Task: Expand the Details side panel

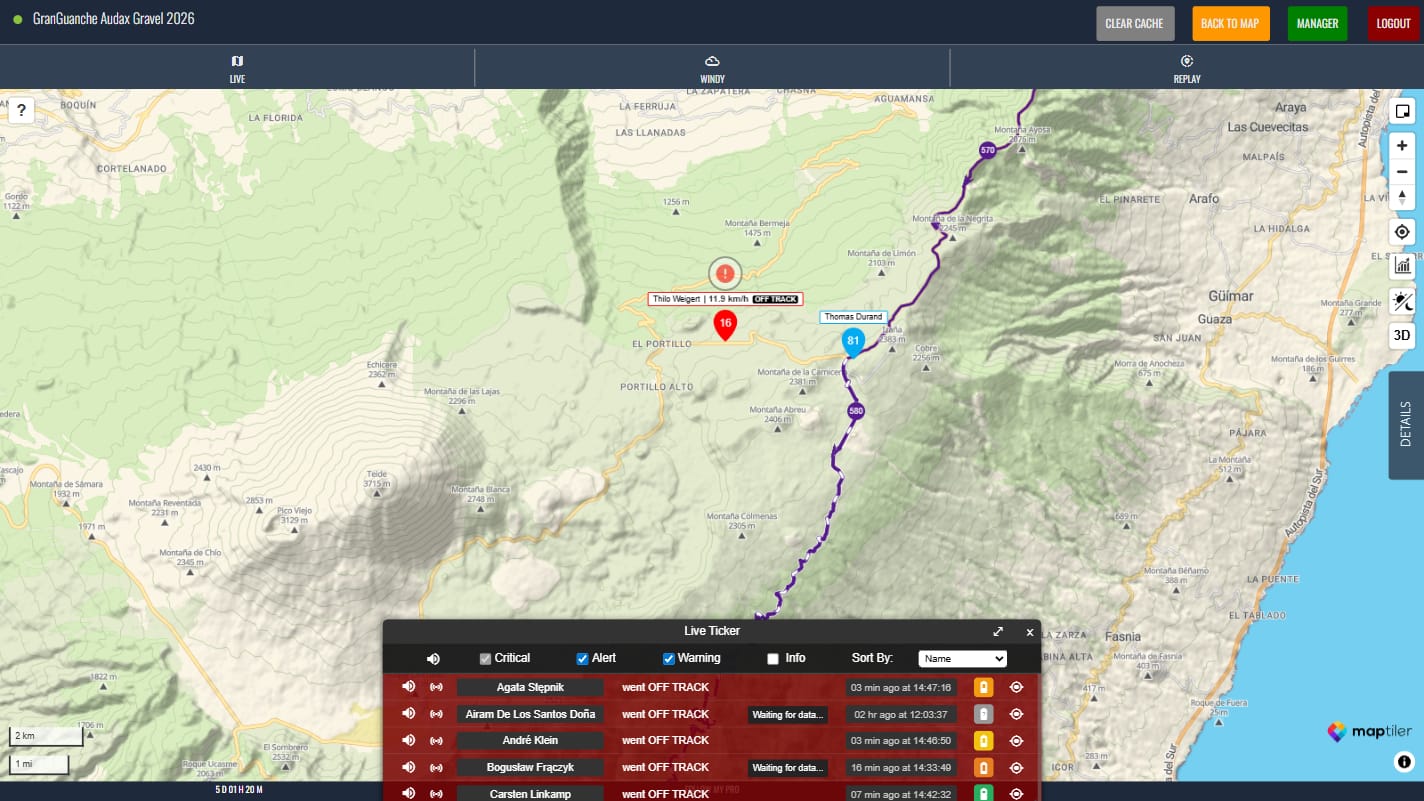Action: (1405, 425)
